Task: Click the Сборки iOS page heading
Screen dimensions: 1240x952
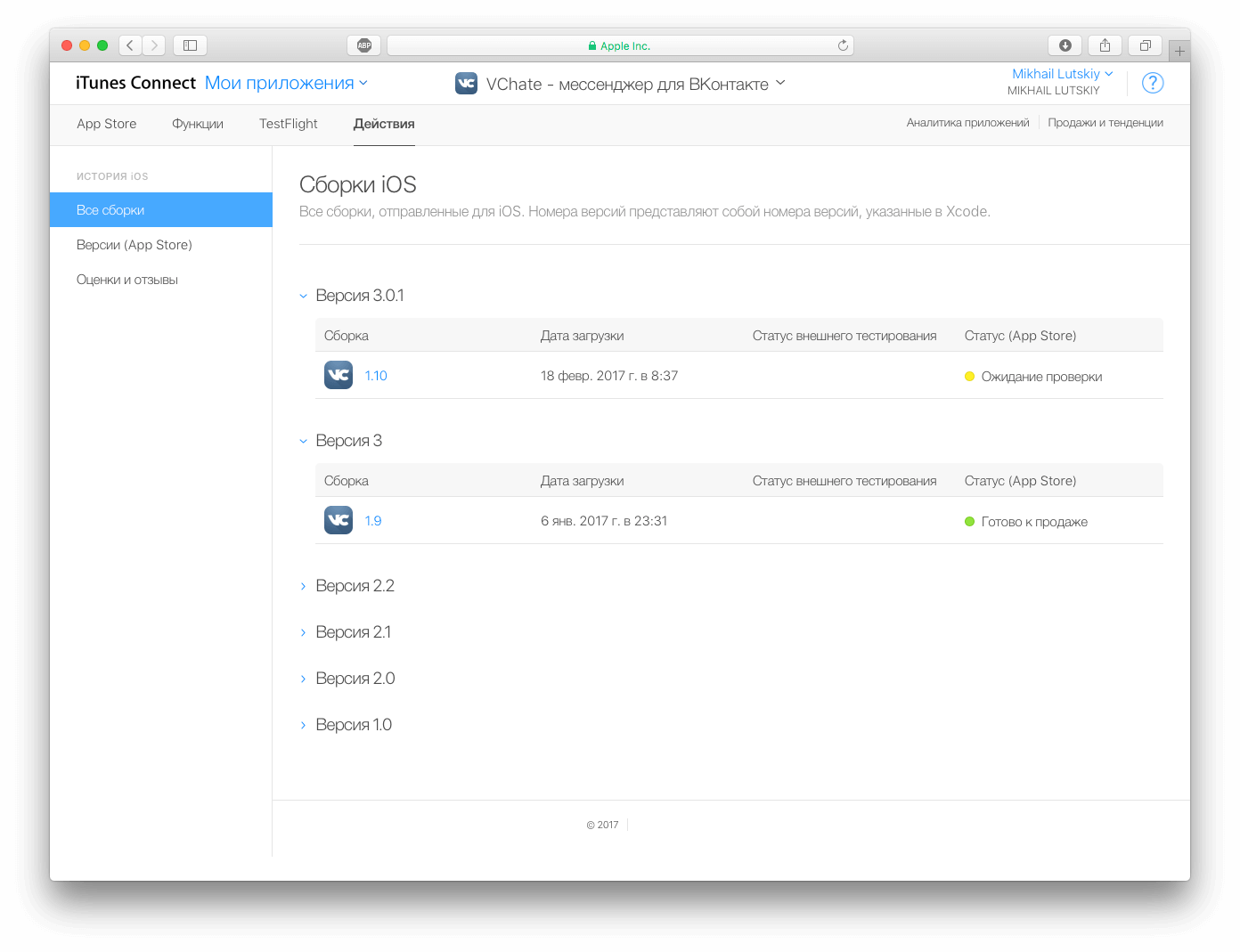Action: [x=358, y=184]
